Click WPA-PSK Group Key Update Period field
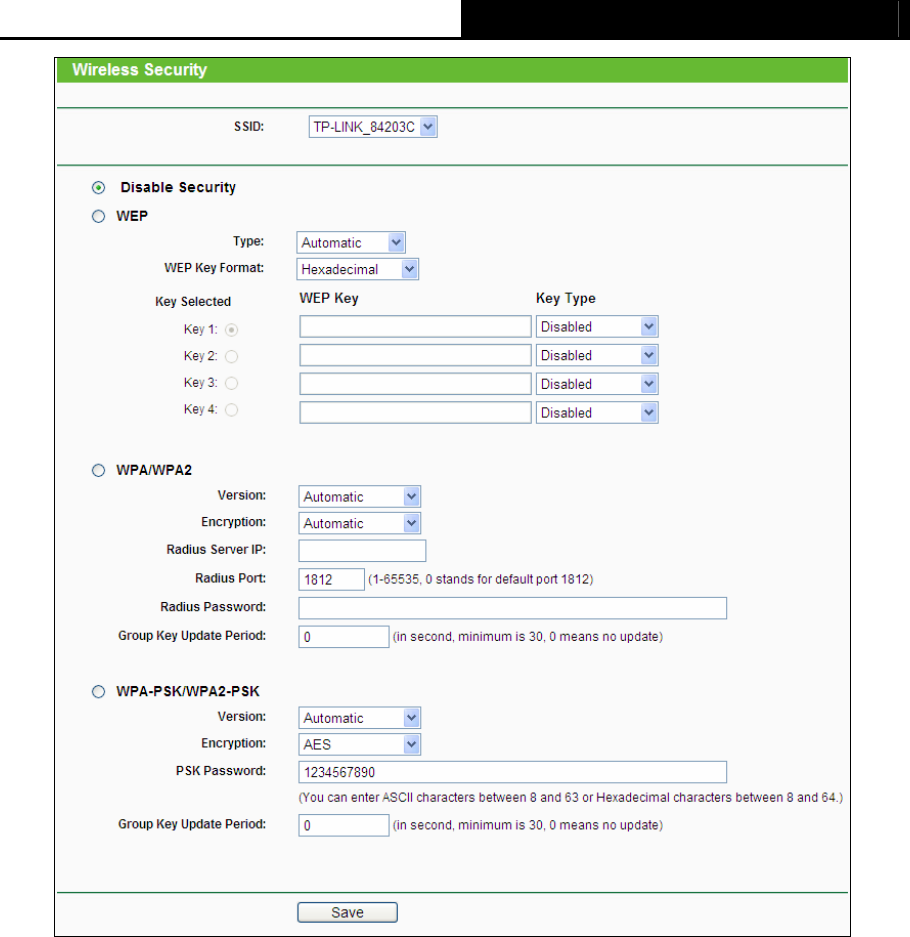Viewport: 910px width, 937px height. pos(344,825)
